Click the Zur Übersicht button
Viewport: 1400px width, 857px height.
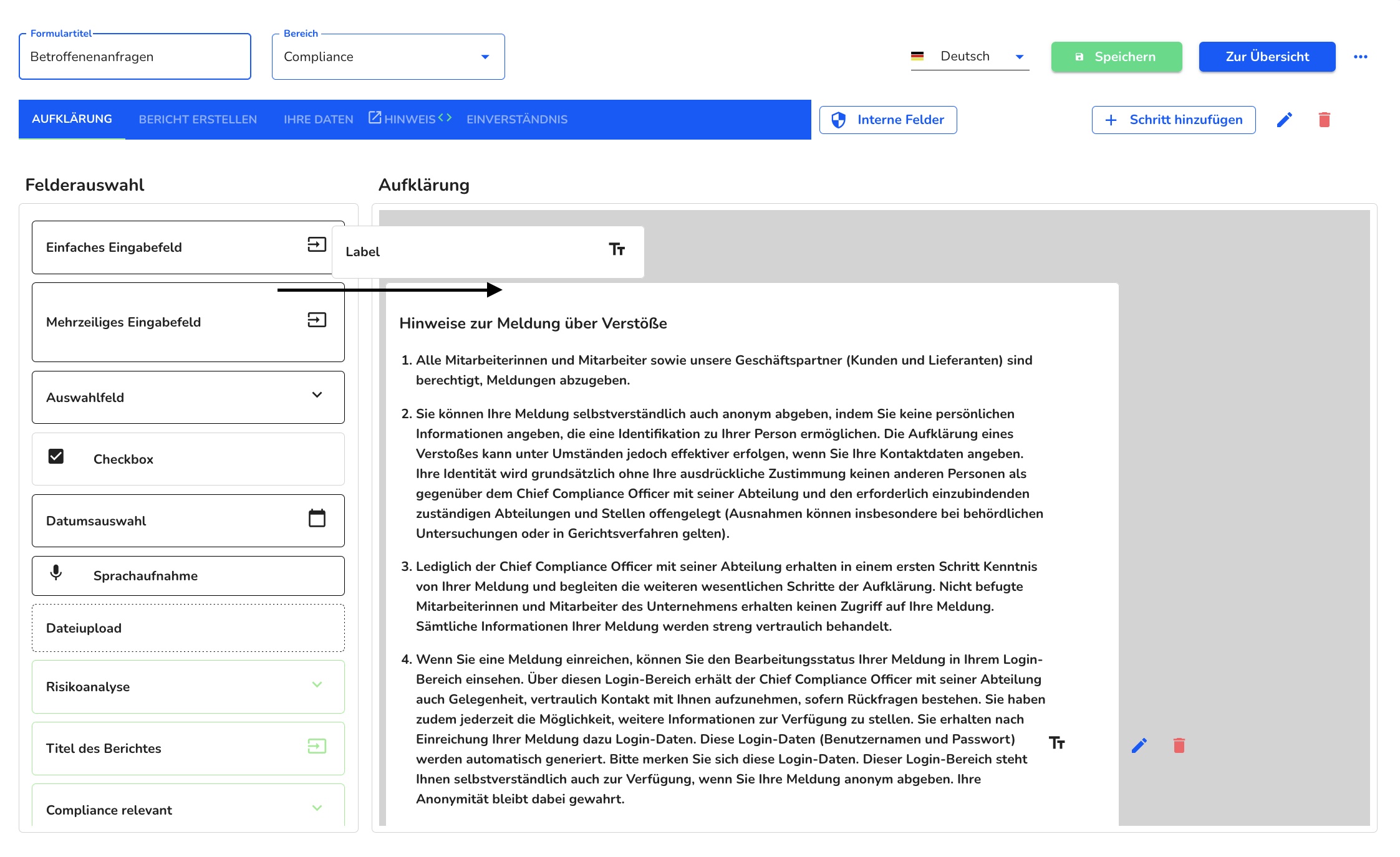1267,57
